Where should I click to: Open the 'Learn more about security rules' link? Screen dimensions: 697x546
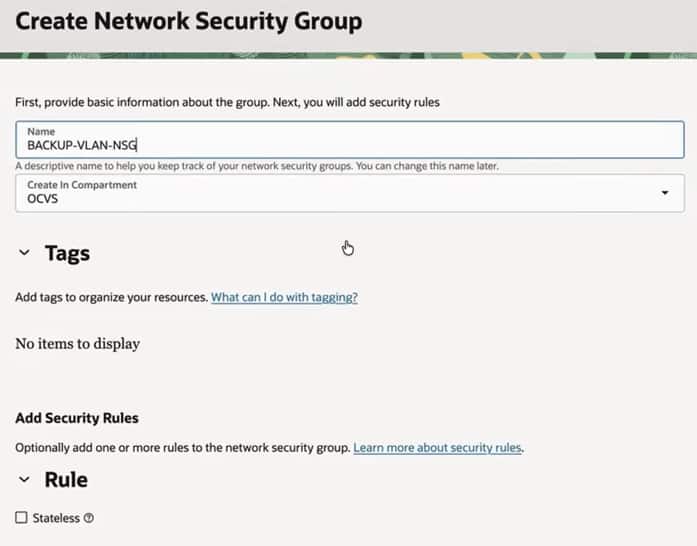pyautogui.click(x=437, y=447)
